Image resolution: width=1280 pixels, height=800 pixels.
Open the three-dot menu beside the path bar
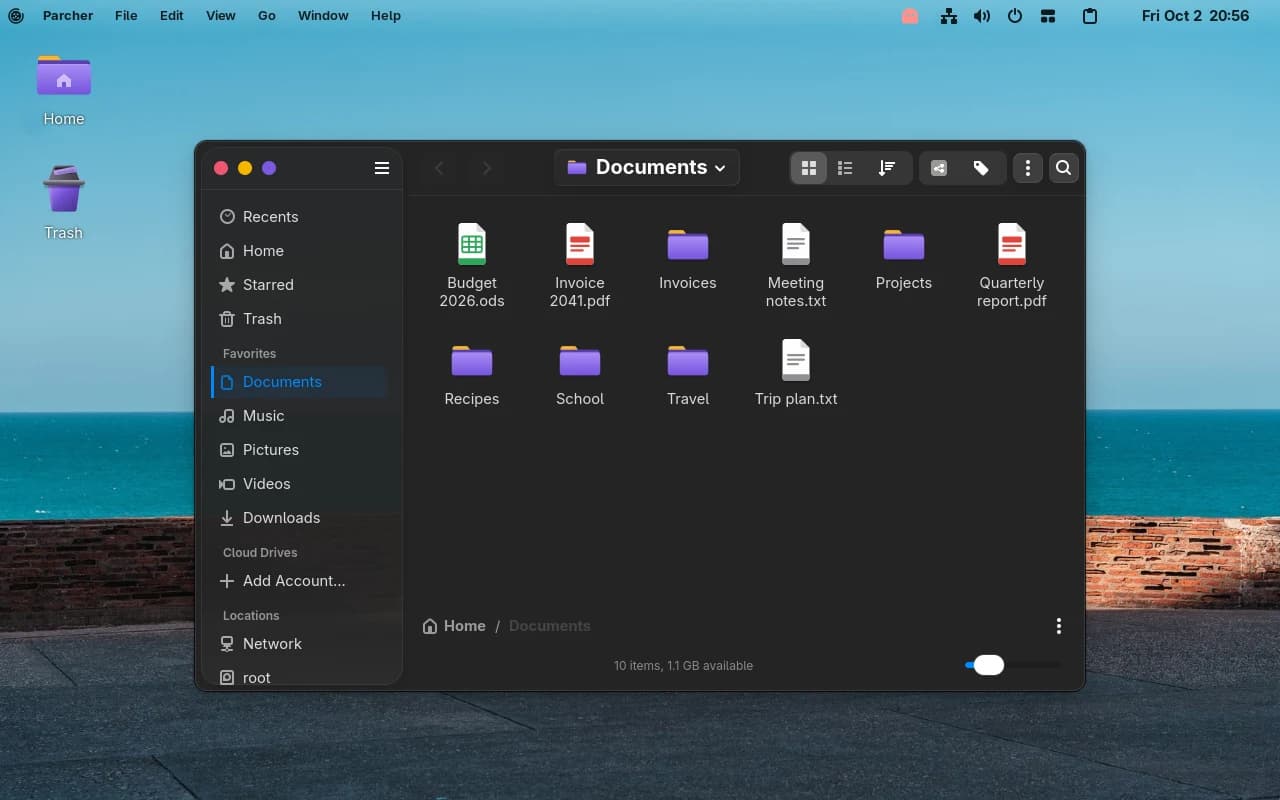(x=1059, y=626)
